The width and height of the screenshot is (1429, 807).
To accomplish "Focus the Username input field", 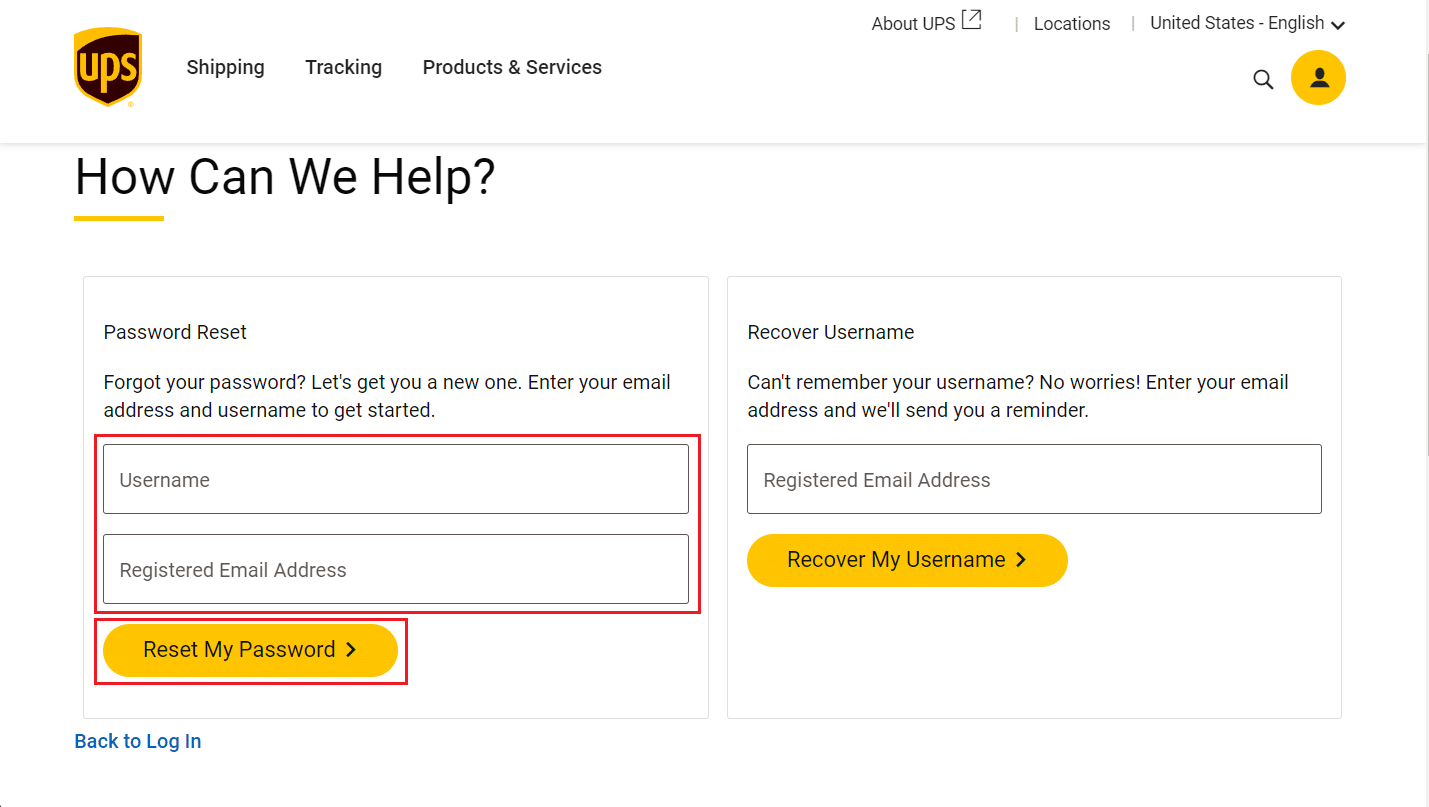I will [x=396, y=479].
